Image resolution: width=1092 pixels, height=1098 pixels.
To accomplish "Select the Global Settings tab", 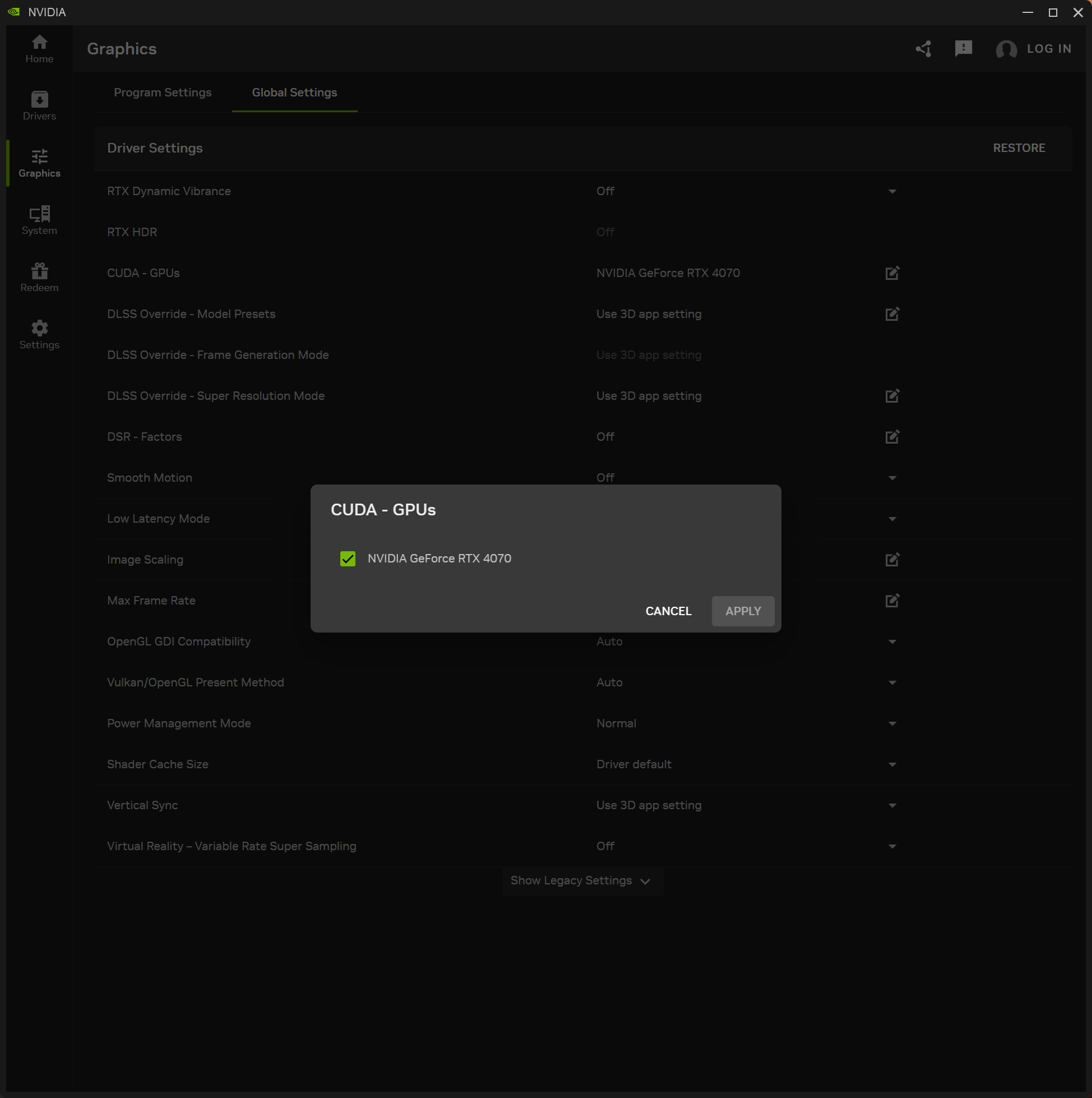I will click(x=294, y=93).
